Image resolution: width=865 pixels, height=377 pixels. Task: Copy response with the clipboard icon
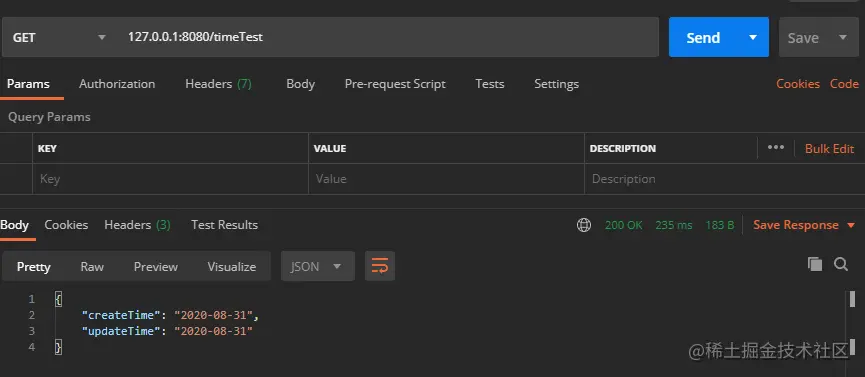815,264
